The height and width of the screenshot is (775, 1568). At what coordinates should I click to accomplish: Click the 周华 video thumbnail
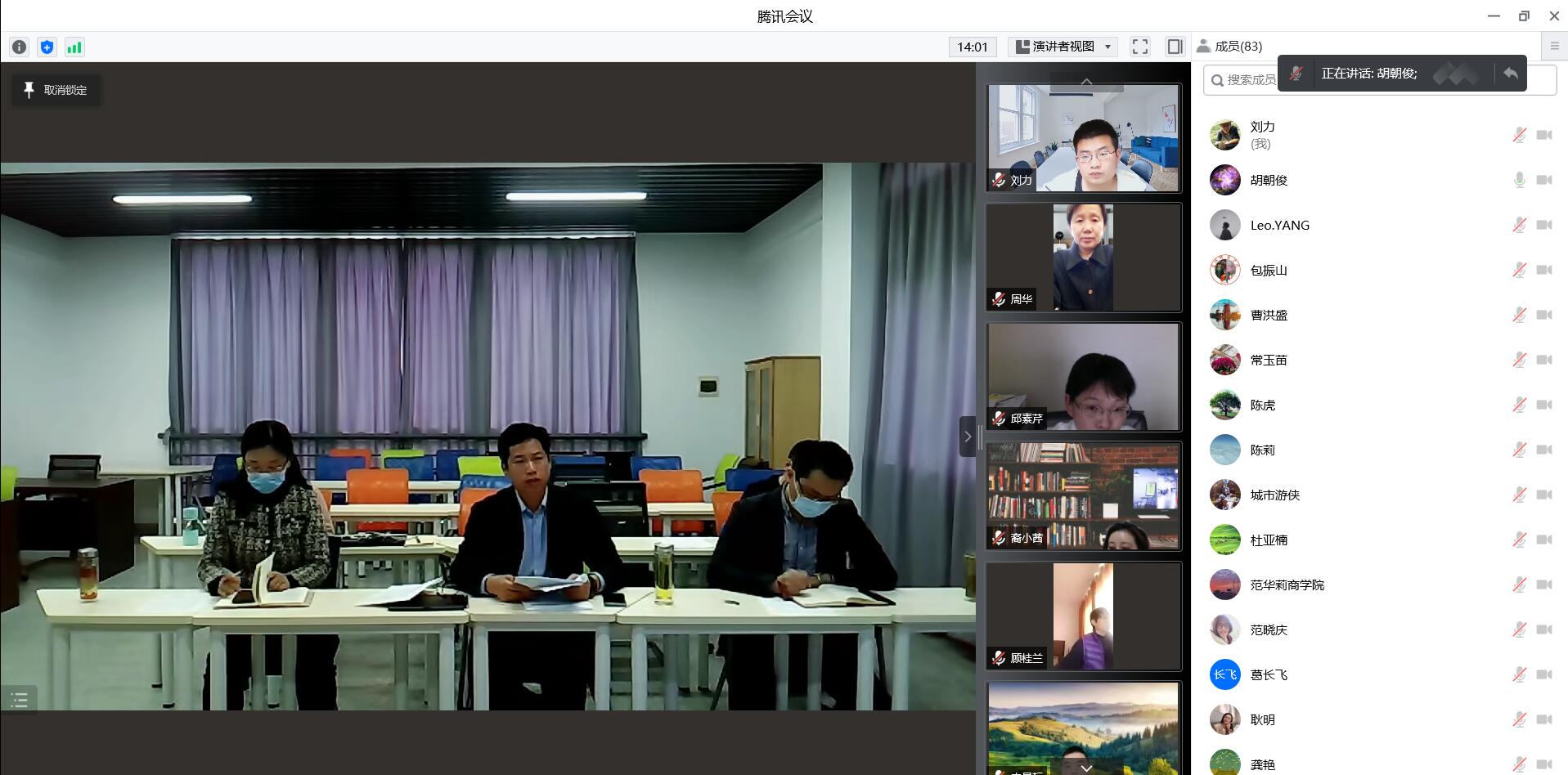point(1083,258)
